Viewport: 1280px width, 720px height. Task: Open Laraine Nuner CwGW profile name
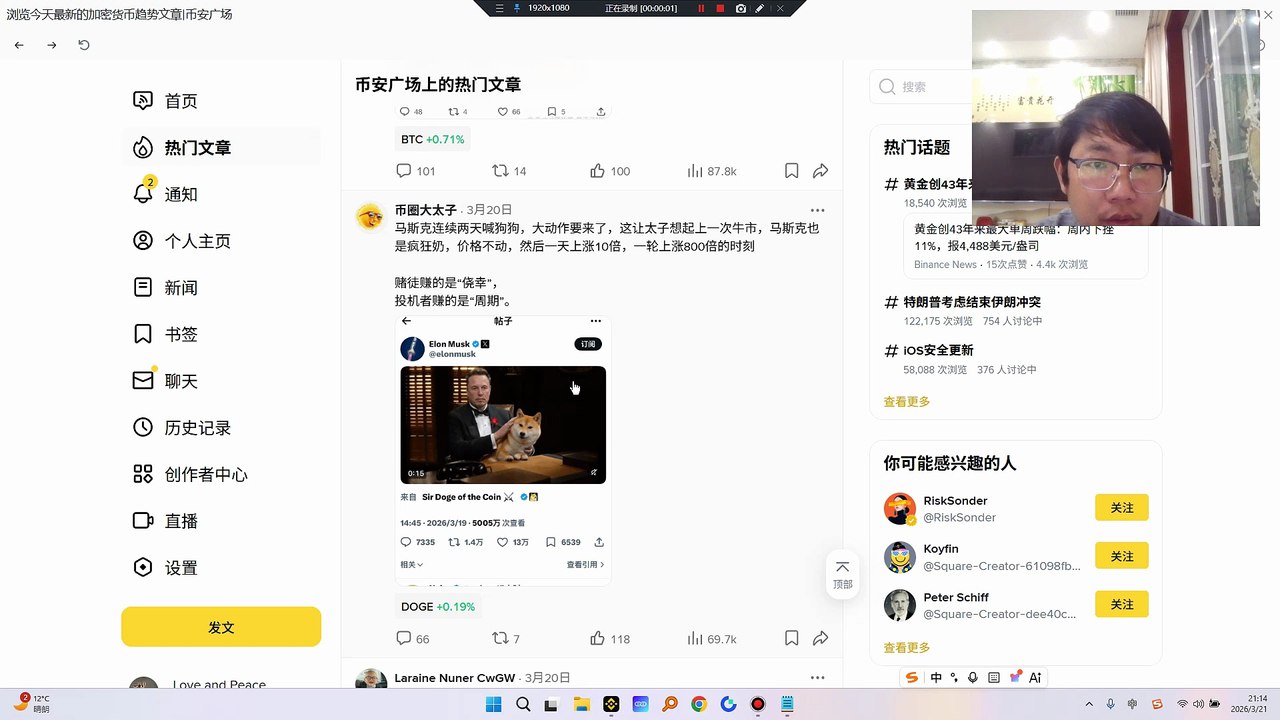455,678
